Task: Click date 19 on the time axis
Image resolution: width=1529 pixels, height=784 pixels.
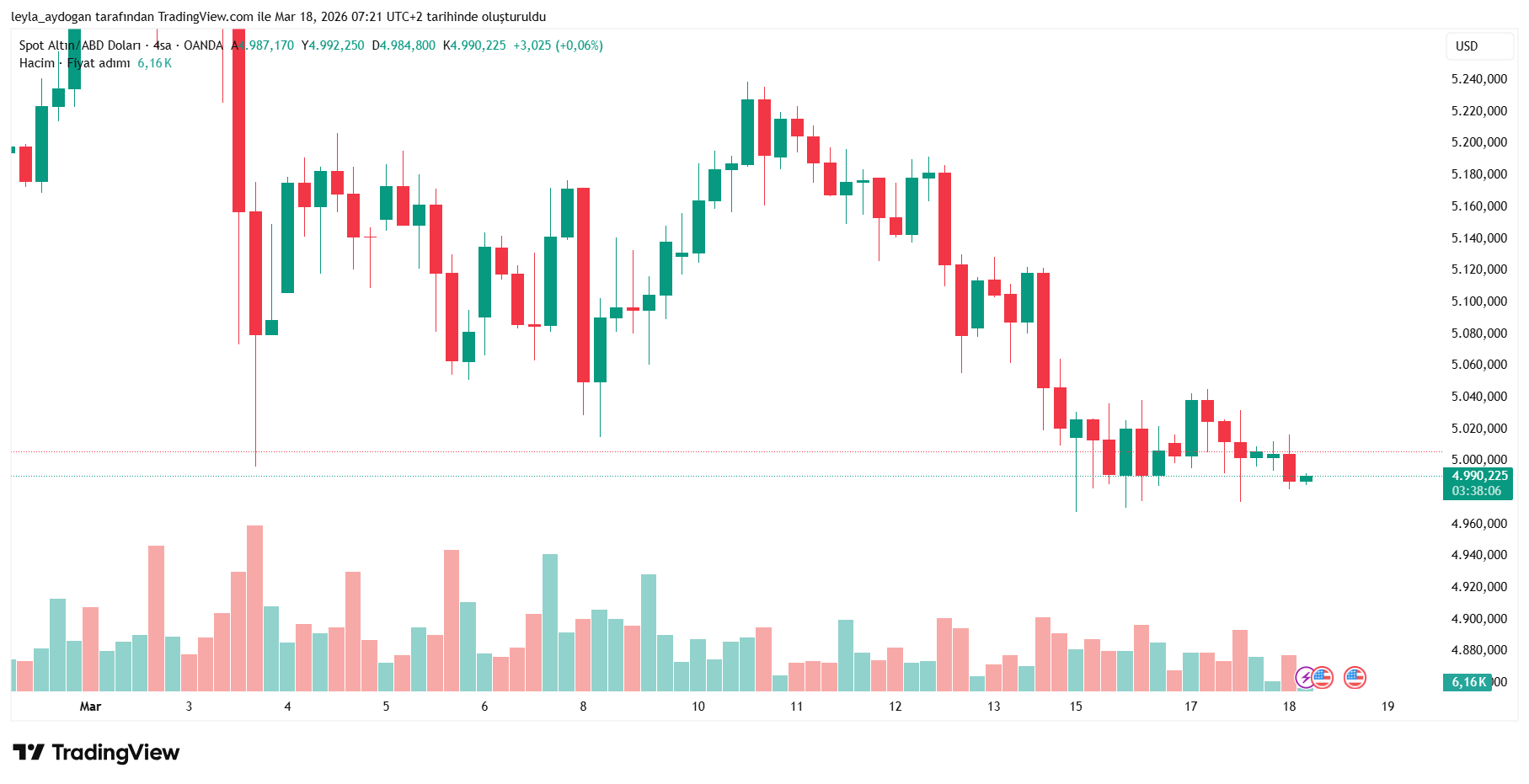Action: (1387, 707)
